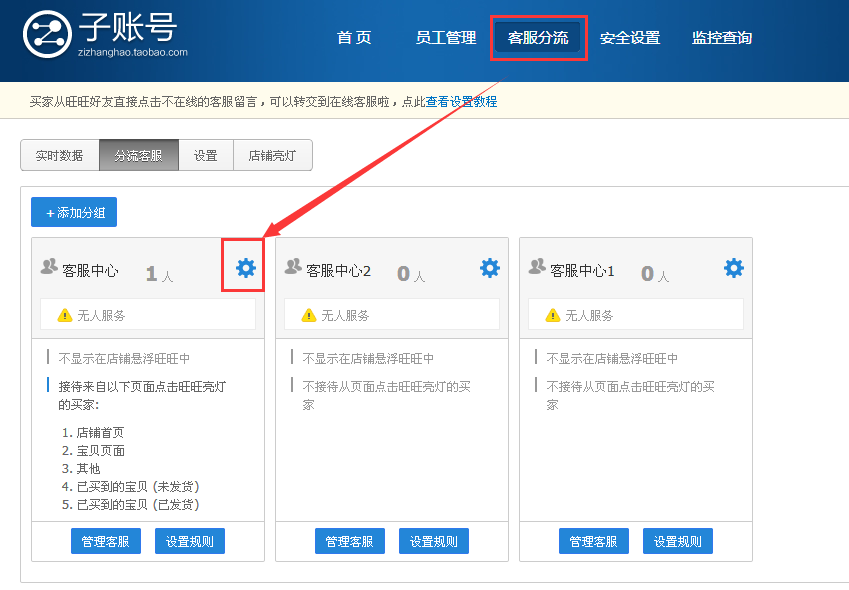Click 管理客服 button under 客服中心2
Screen dimensions: 849x590
coord(350,540)
